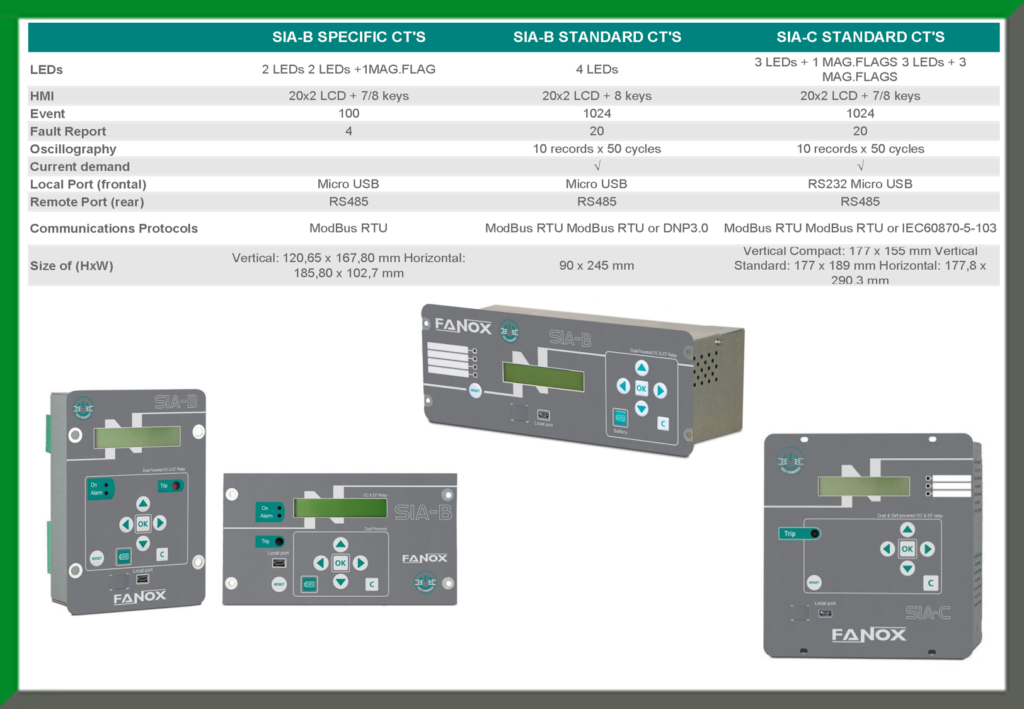The image size is (1024, 709).
Task: Switch to the SIA-C STANDARD CT'S column
Action: (x=860, y=36)
